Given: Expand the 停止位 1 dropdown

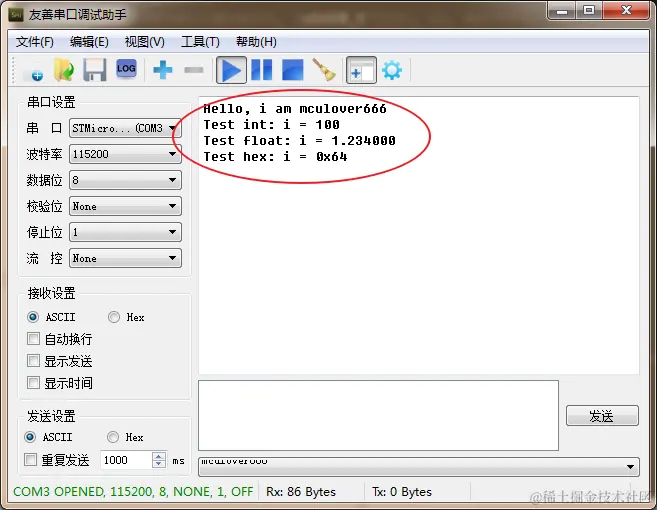Looking at the screenshot, I should [x=125, y=232].
